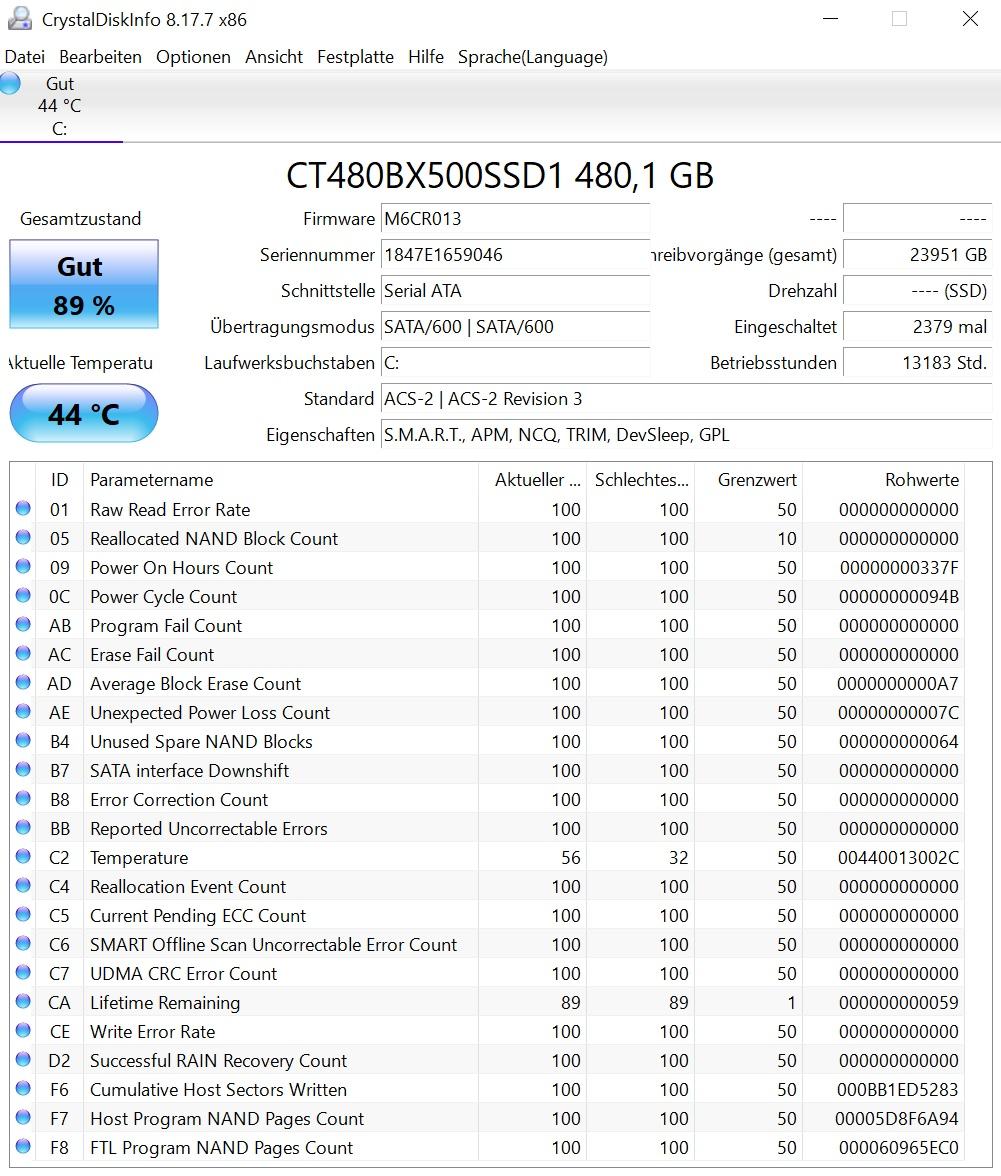The height and width of the screenshot is (1176, 1001).
Task: Select the Temperature parameter name
Action: (139, 858)
